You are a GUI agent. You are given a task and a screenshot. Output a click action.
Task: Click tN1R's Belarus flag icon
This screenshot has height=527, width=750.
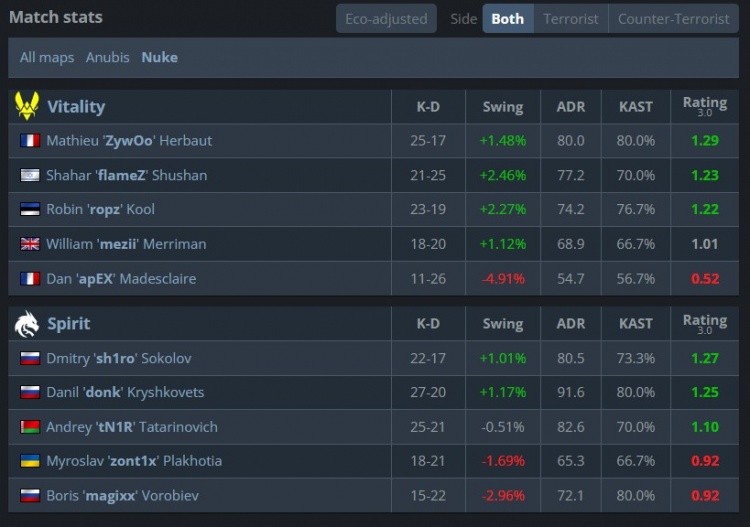(30, 427)
